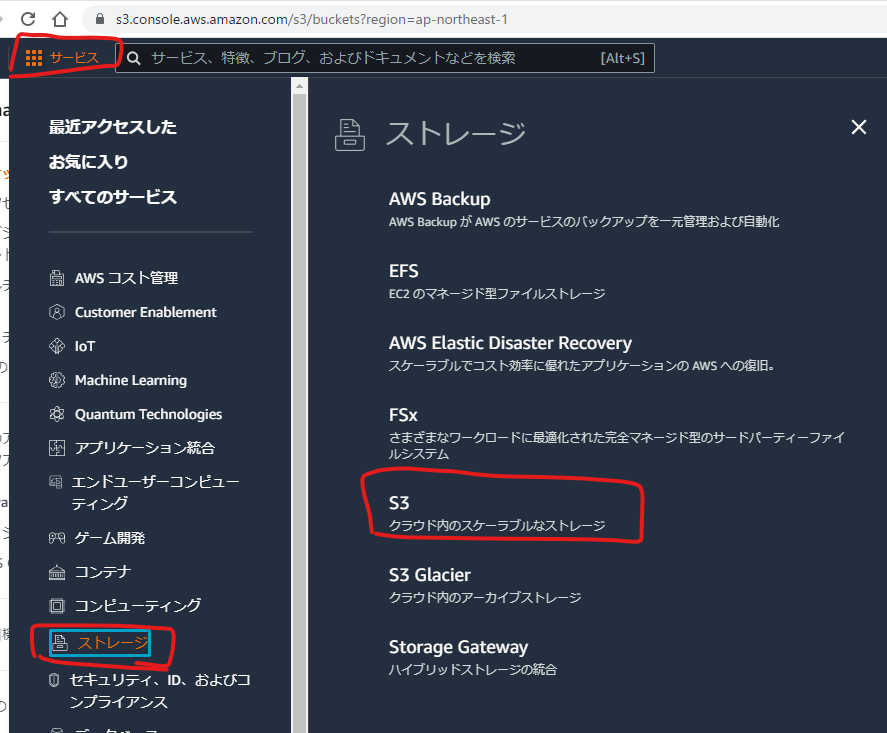Screen dimensions: 887x733
Task: Reload the browser page
Action: click(x=28, y=19)
